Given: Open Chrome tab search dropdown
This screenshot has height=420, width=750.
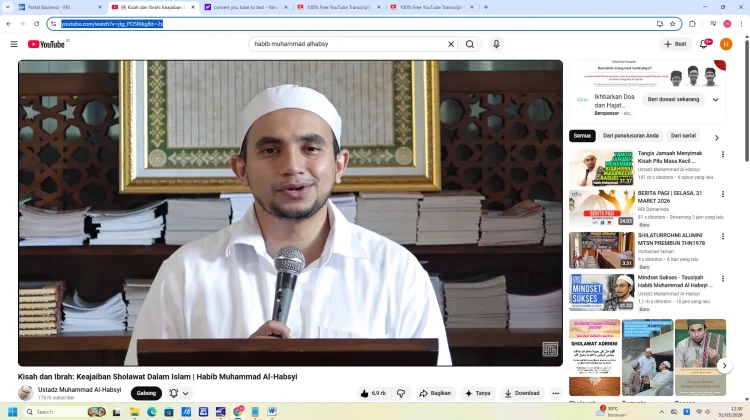Looking at the screenshot, I should (x=7, y=7).
